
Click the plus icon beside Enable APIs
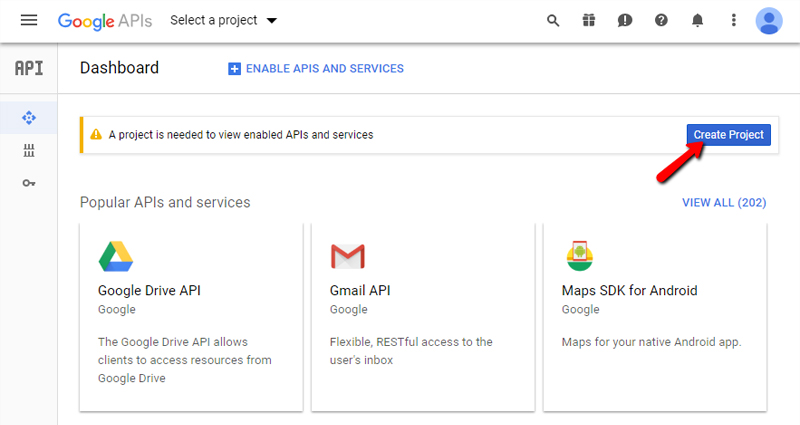point(234,69)
